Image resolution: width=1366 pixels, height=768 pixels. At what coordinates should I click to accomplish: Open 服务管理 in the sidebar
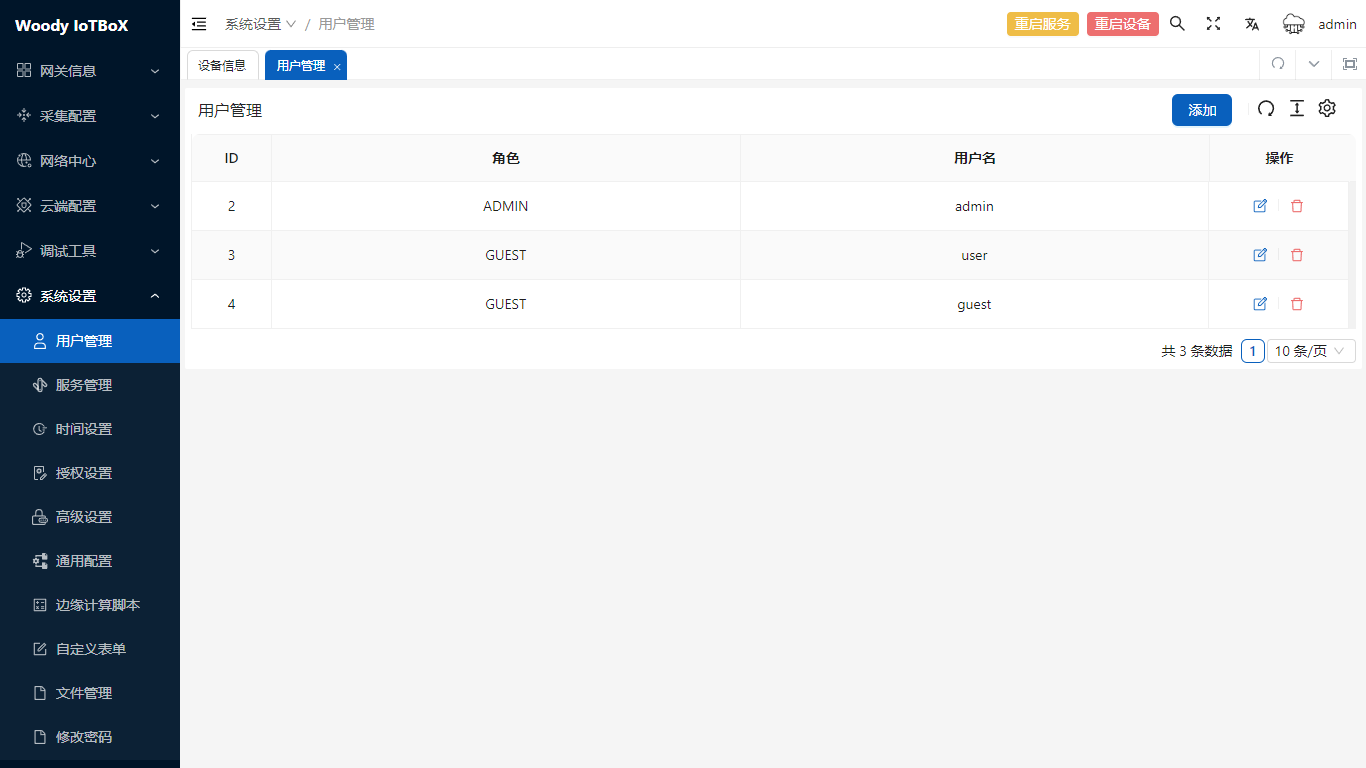84,385
